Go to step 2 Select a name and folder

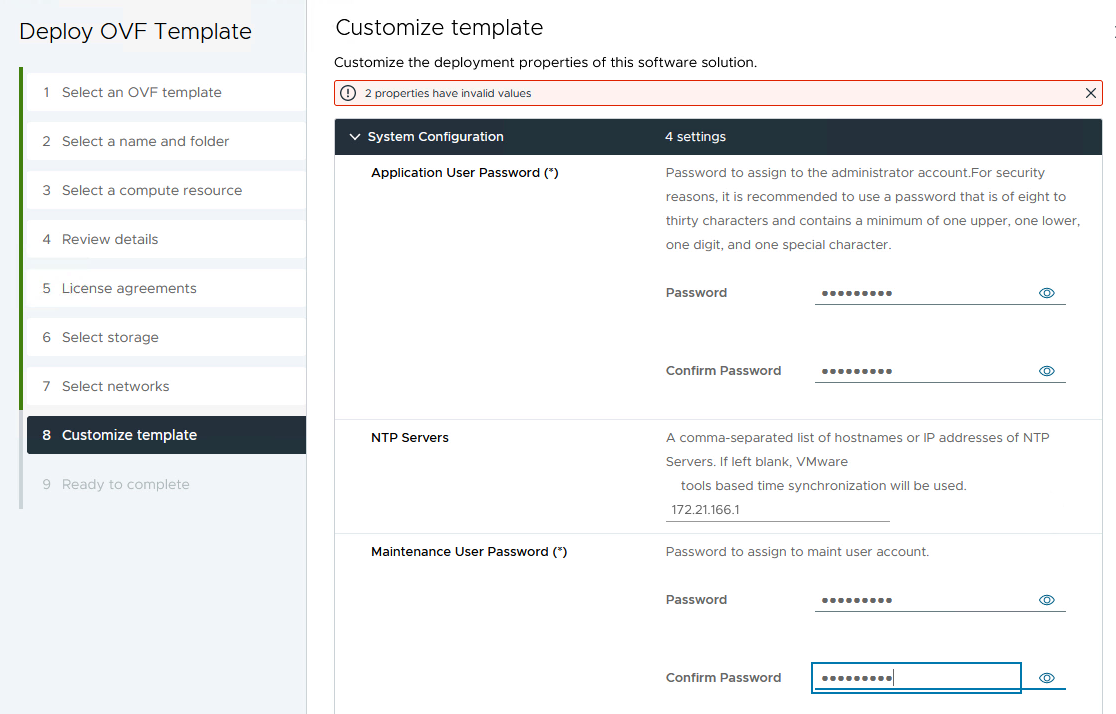(145, 141)
